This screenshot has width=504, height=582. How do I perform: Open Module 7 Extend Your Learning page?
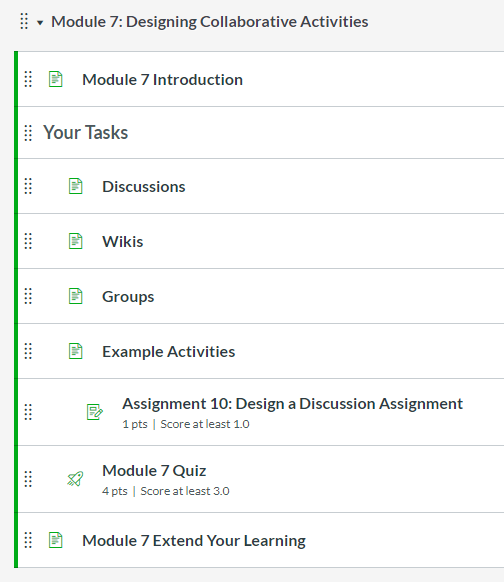[x=194, y=541]
